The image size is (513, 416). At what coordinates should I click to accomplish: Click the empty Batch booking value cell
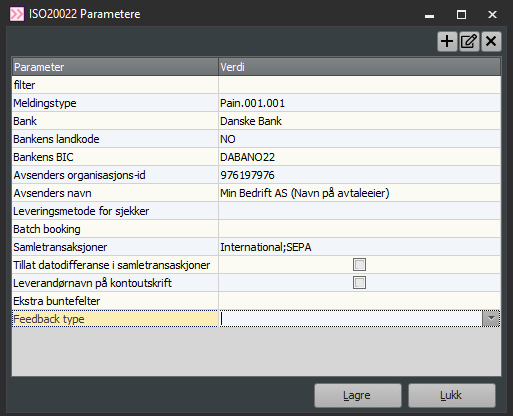pyautogui.click(x=359, y=229)
